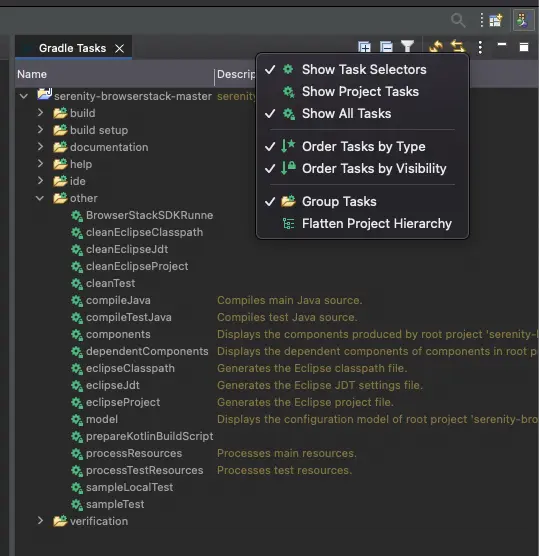Collapse the other task group
Image resolution: width=539 pixels, height=556 pixels.
coord(40,198)
